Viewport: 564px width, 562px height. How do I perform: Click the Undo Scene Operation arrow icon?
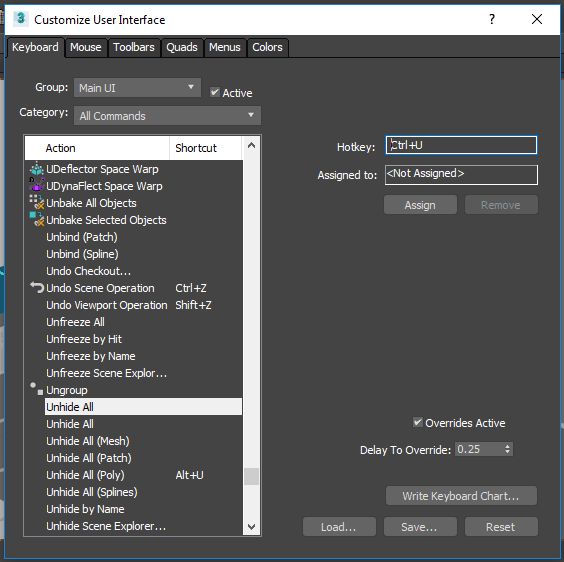point(37,287)
